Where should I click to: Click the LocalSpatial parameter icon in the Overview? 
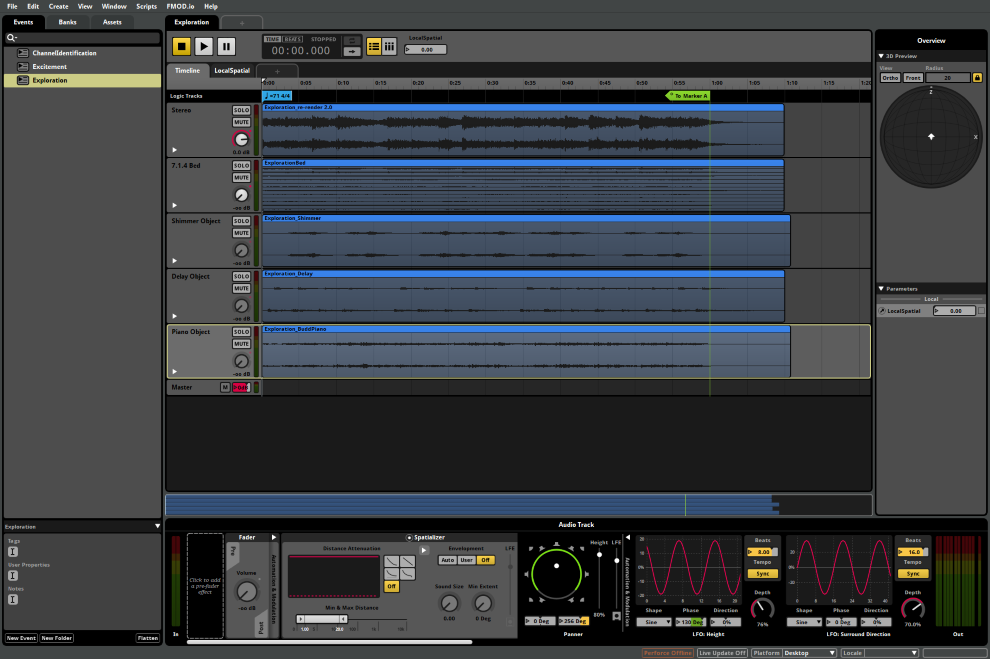click(x=882, y=311)
